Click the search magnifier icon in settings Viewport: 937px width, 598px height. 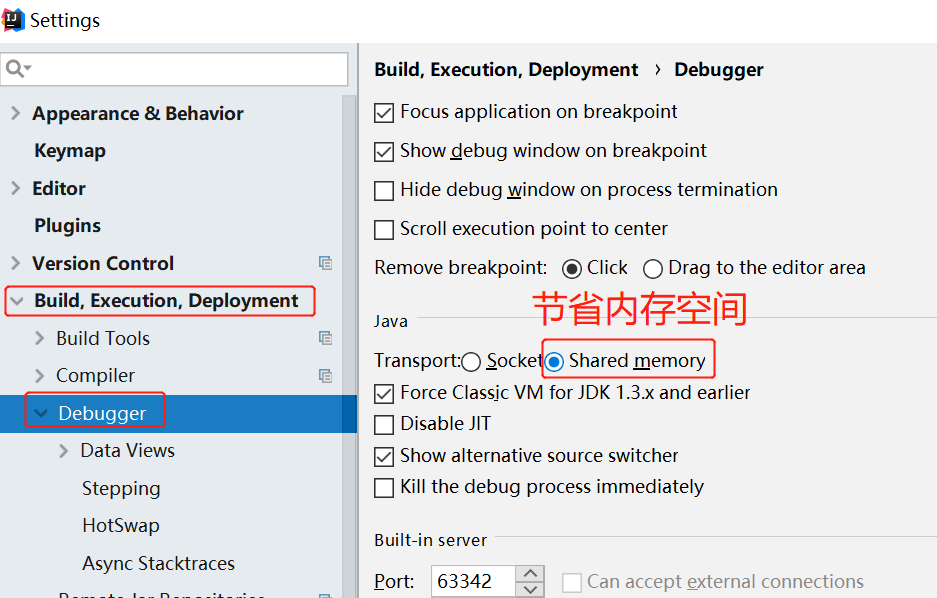pos(17,69)
